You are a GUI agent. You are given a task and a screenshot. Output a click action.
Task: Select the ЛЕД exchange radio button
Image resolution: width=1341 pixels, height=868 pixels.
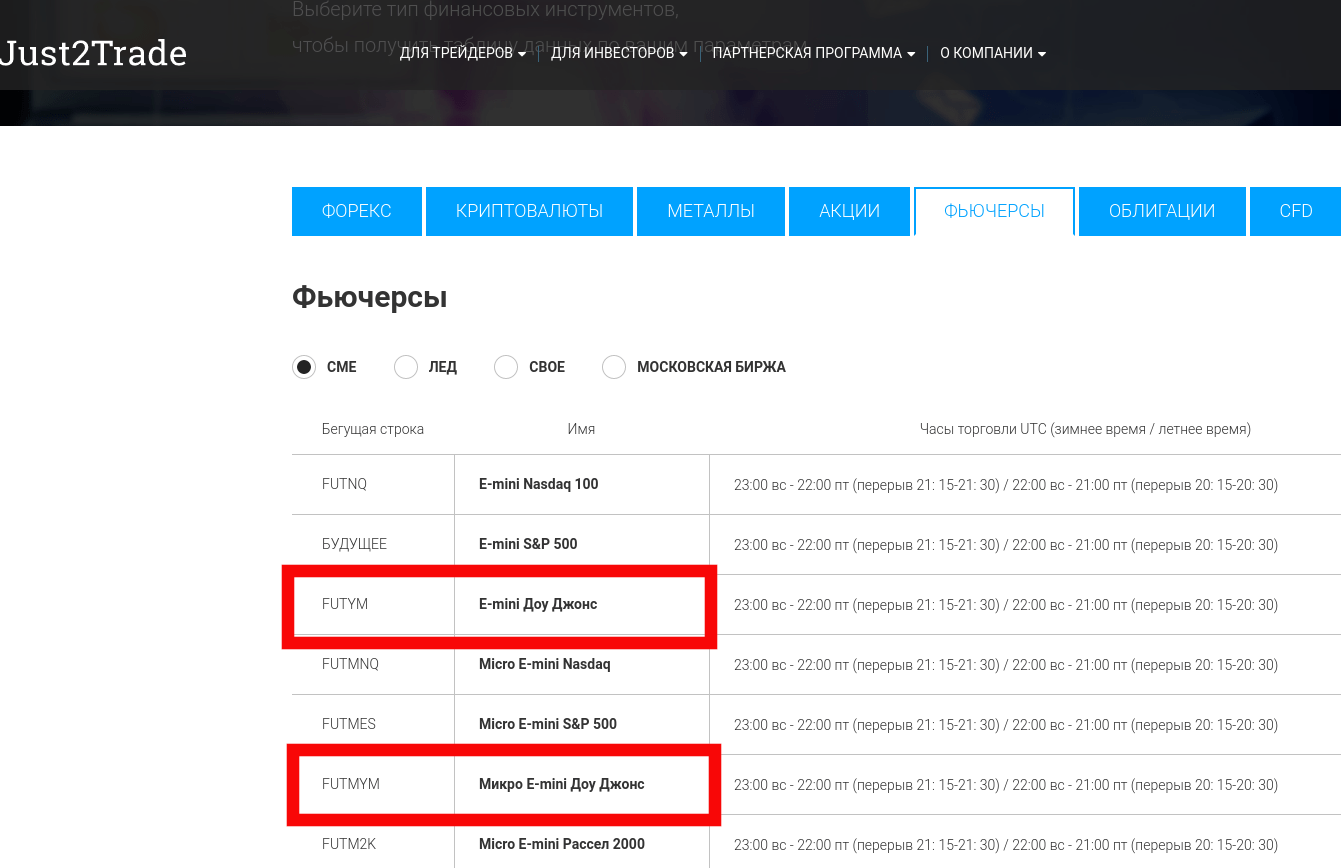tap(406, 367)
